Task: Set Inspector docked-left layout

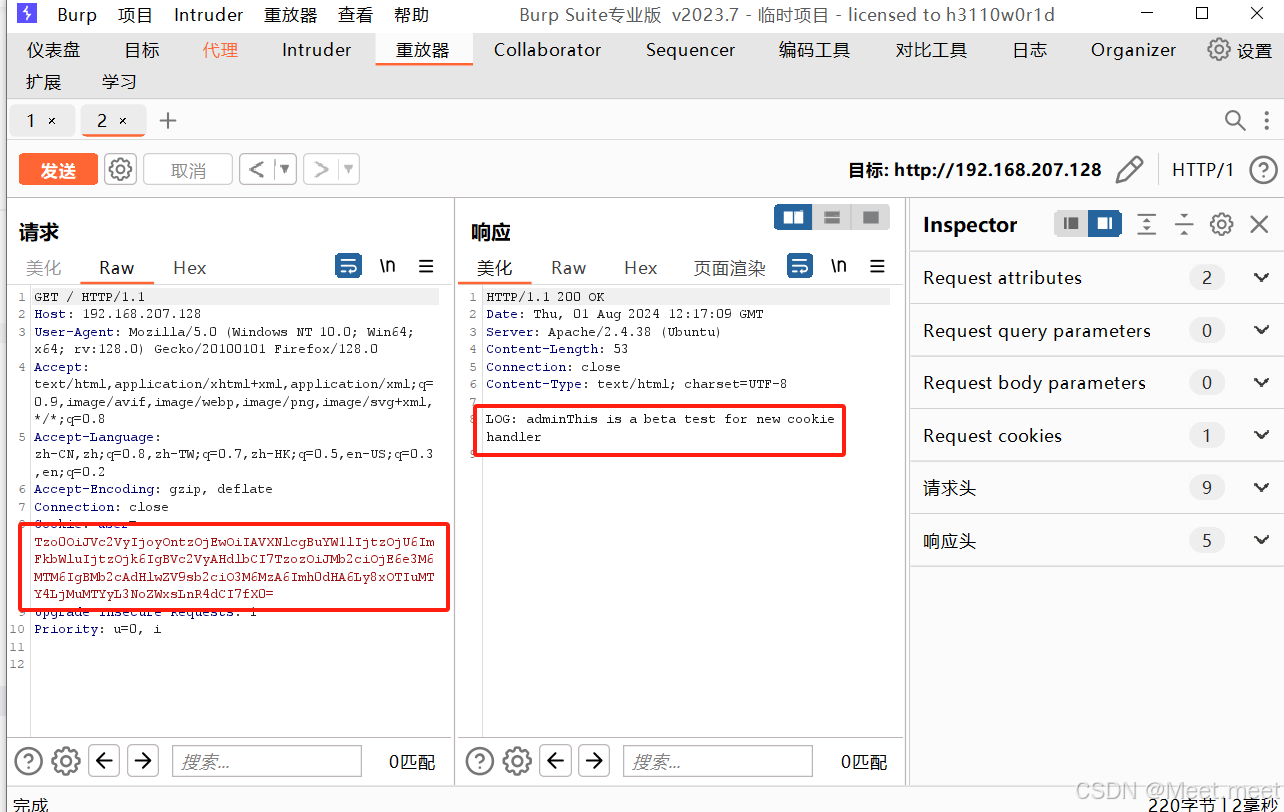Action: point(1071,224)
